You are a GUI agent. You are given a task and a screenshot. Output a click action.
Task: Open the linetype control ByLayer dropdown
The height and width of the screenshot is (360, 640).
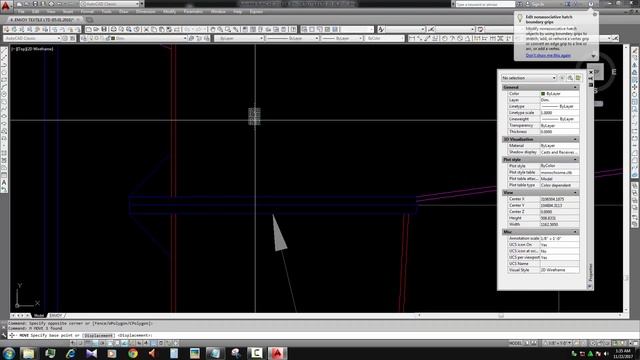pyautogui.click(x=292, y=38)
